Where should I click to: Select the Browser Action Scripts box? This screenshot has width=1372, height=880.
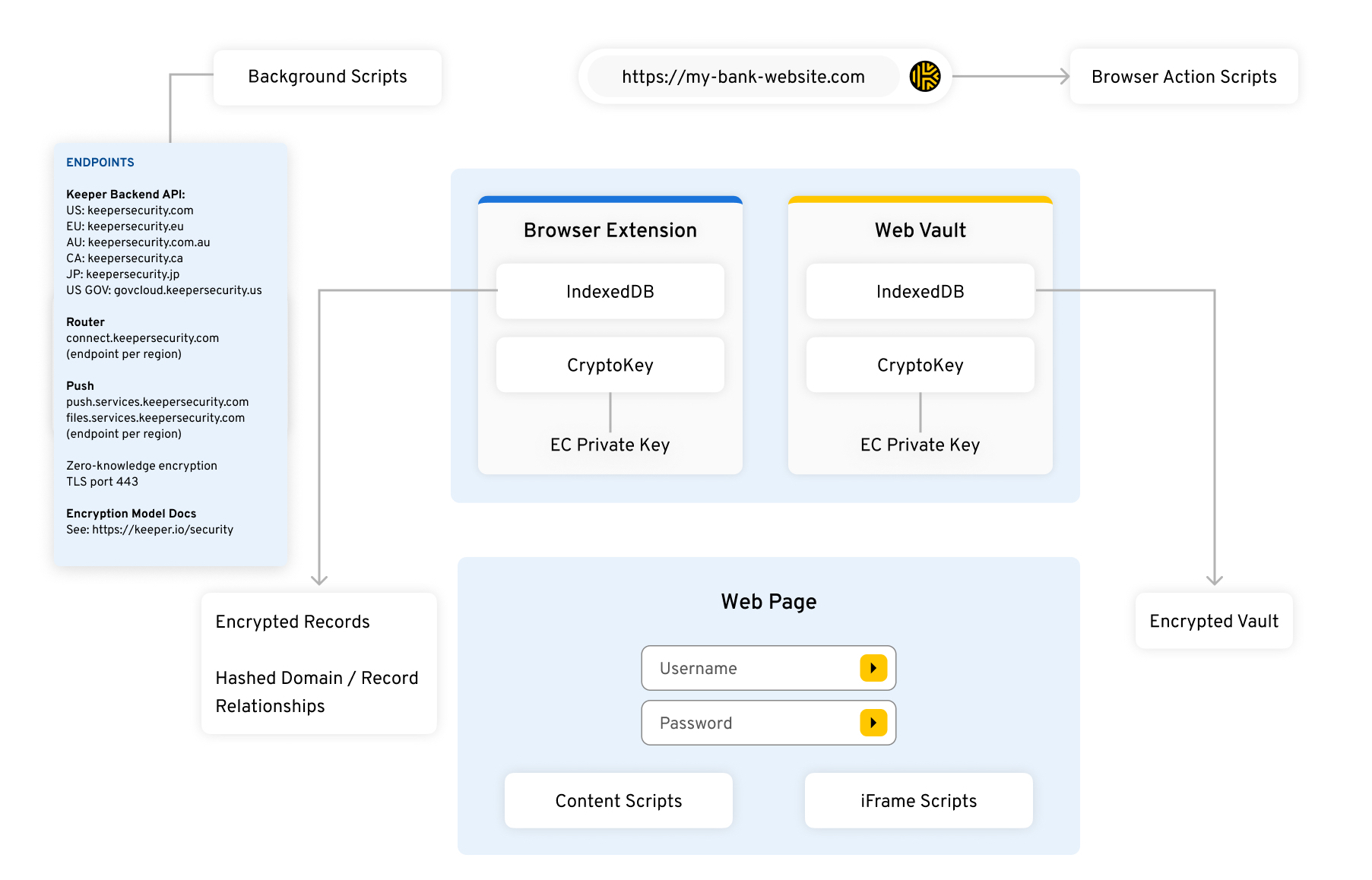pos(1183,77)
